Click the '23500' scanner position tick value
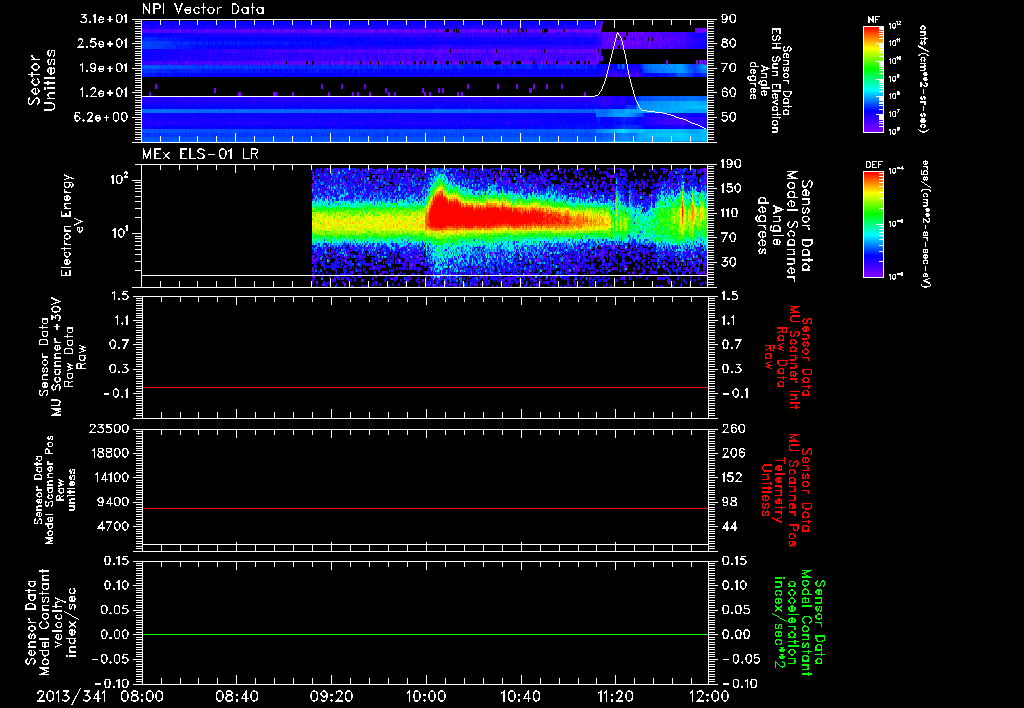The width and height of the screenshot is (1024, 708). (109, 428)
